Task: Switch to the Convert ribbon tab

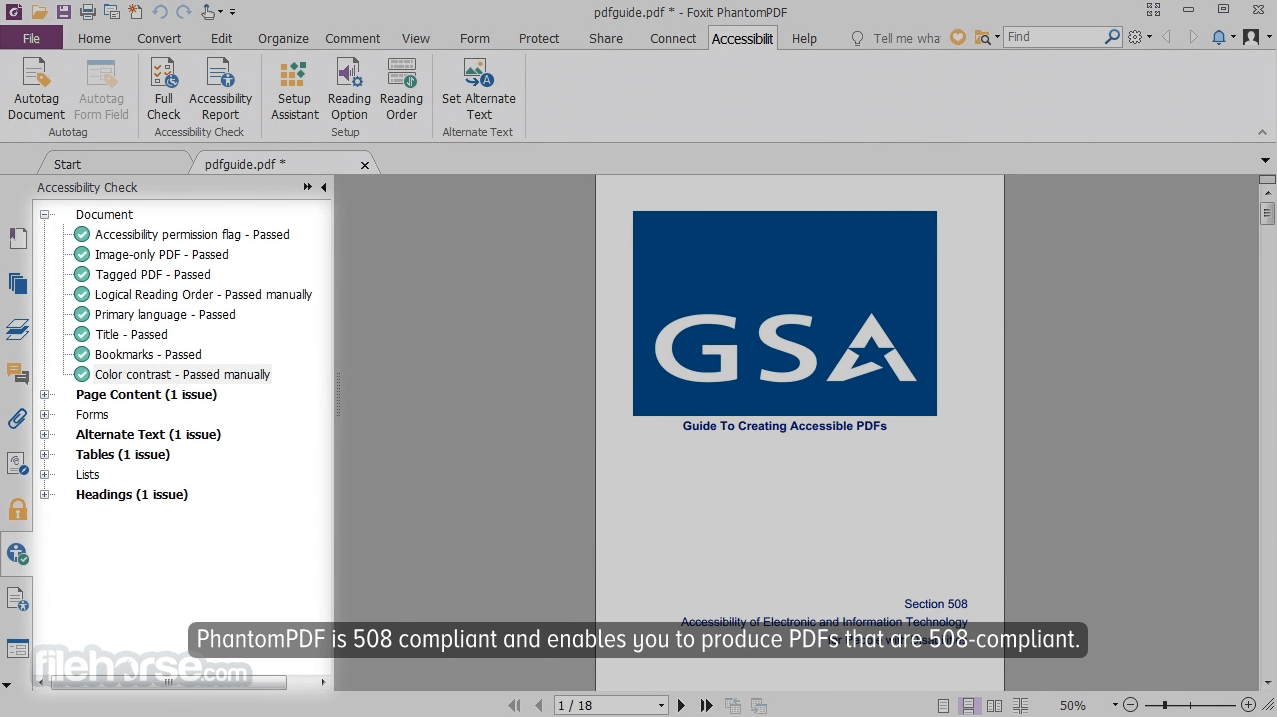Action: (x=159, y=38)
